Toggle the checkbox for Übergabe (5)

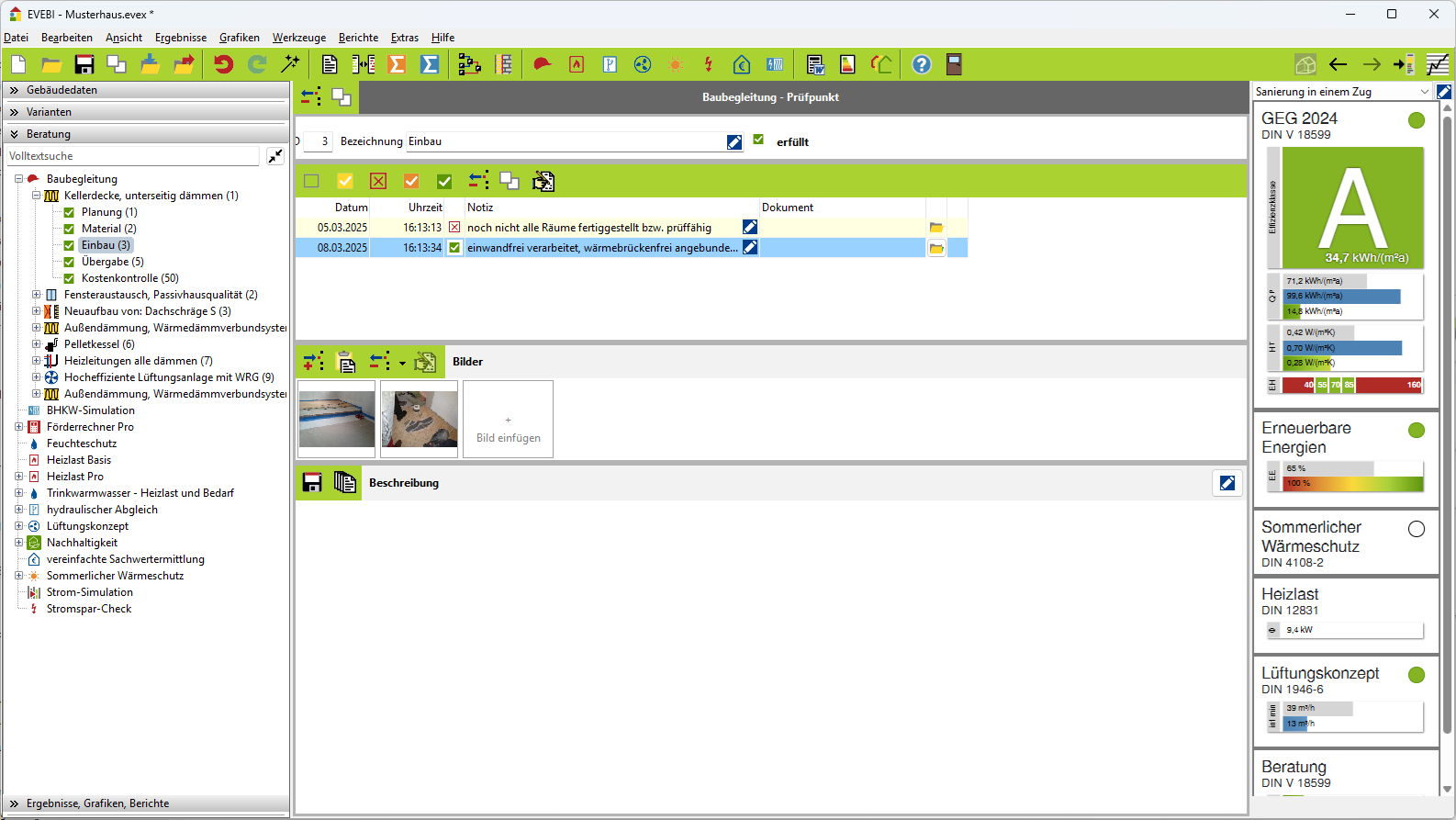[69, 263]
